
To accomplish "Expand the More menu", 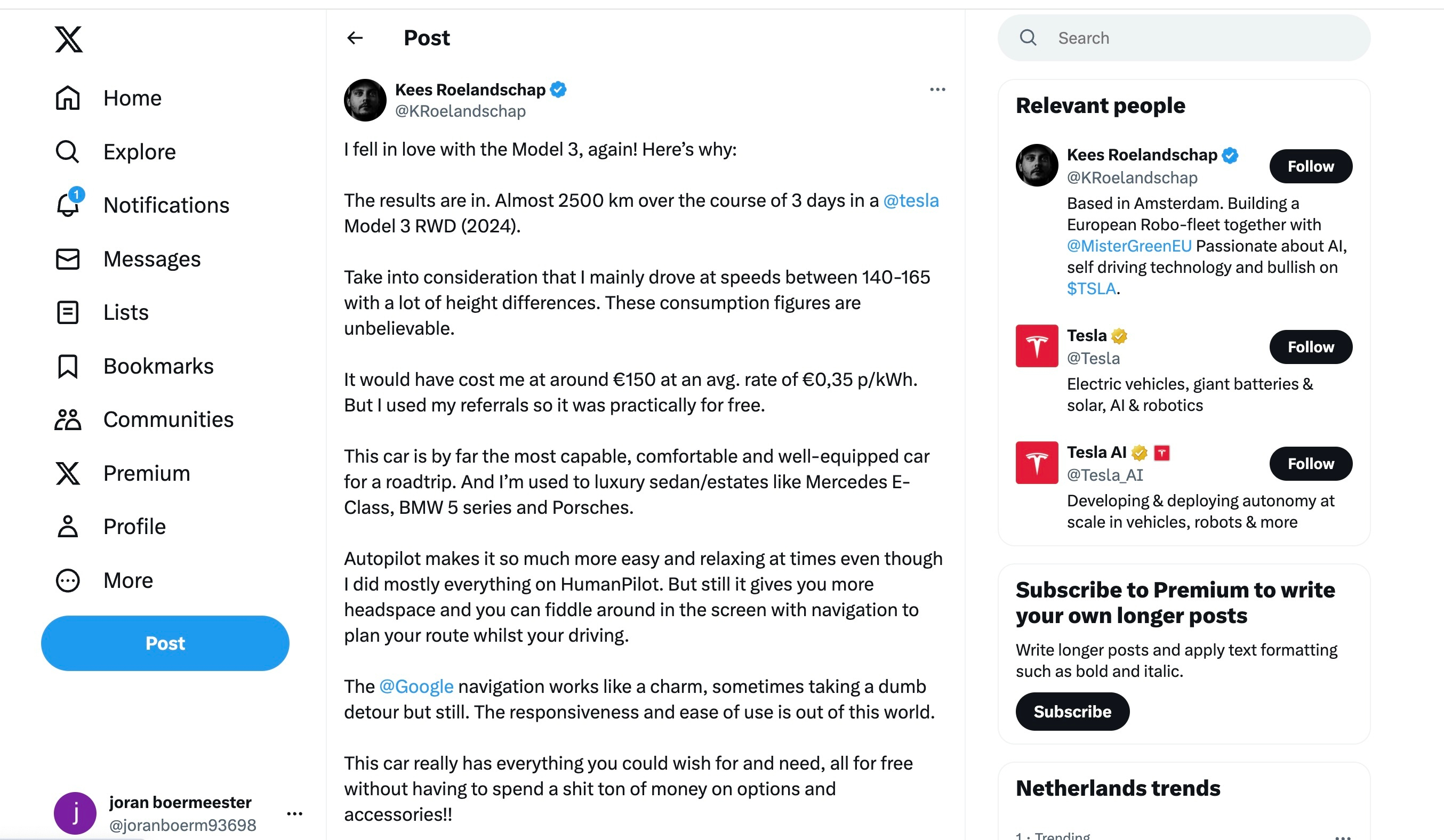I will (x=68, y=580).
